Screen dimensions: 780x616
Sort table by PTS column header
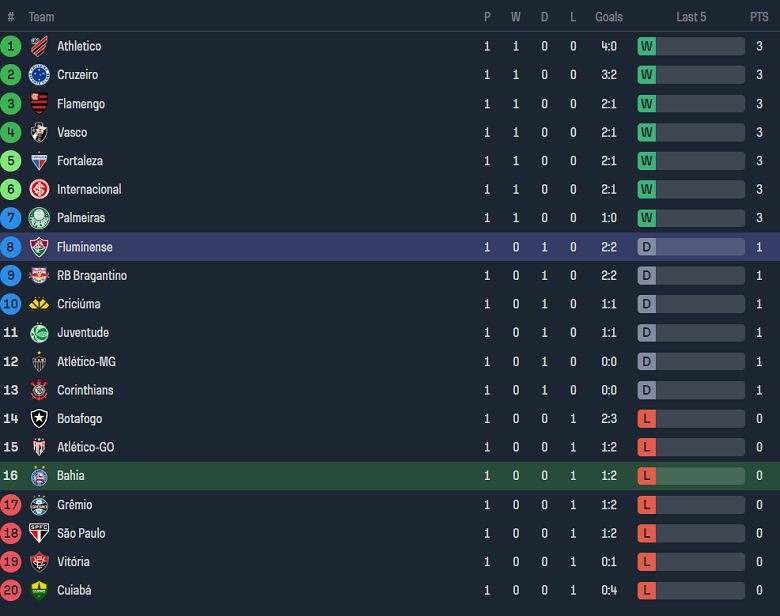click(x=759, y=17)
